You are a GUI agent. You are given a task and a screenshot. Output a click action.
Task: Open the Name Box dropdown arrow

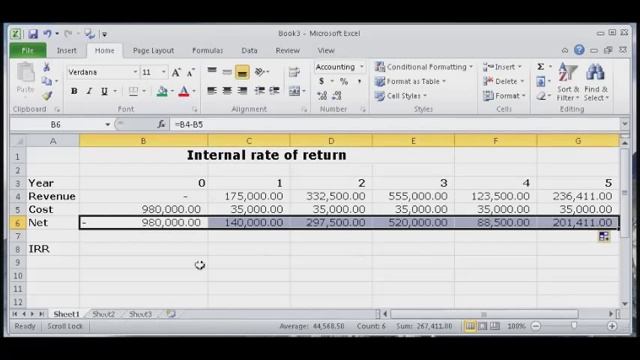[107, 124]
